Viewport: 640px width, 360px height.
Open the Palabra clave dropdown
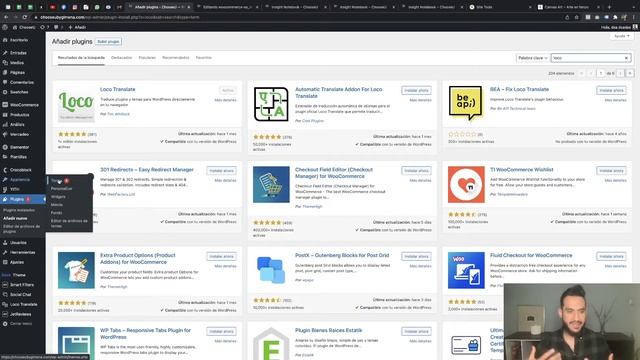click(532, 58)
